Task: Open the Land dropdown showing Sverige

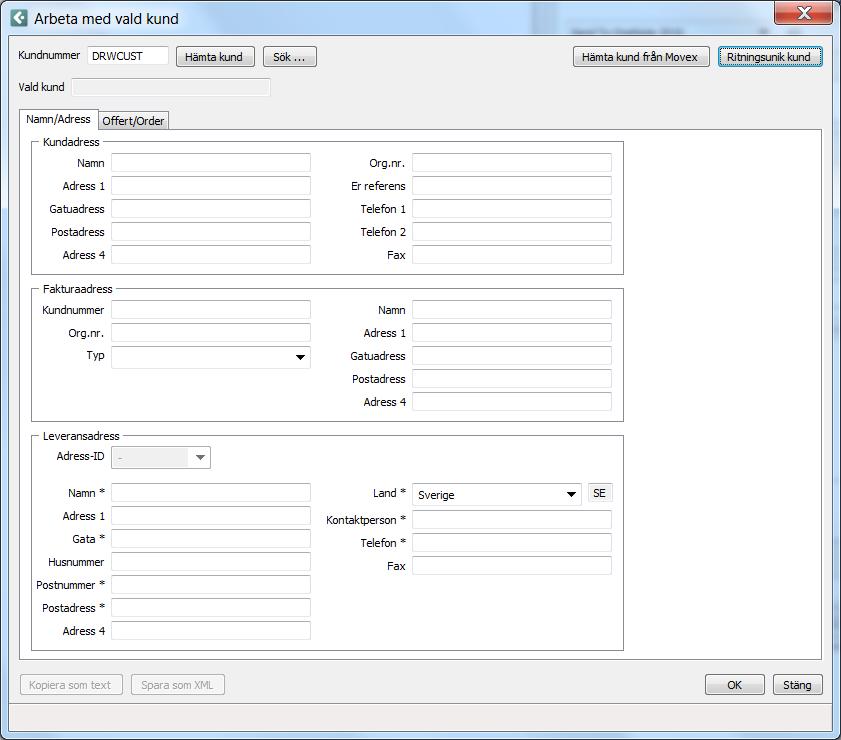Action: 497,494
